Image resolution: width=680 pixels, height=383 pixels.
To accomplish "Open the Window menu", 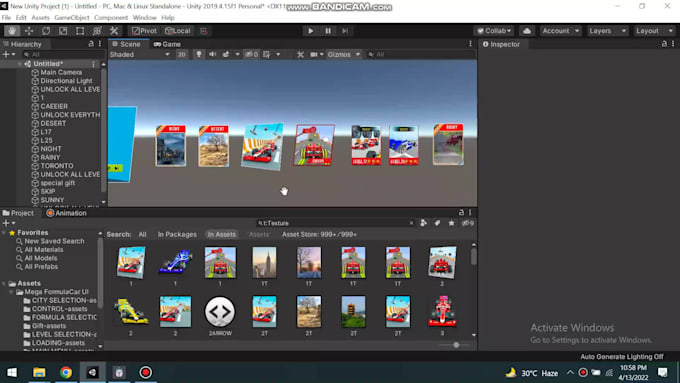I will point(144,18).
